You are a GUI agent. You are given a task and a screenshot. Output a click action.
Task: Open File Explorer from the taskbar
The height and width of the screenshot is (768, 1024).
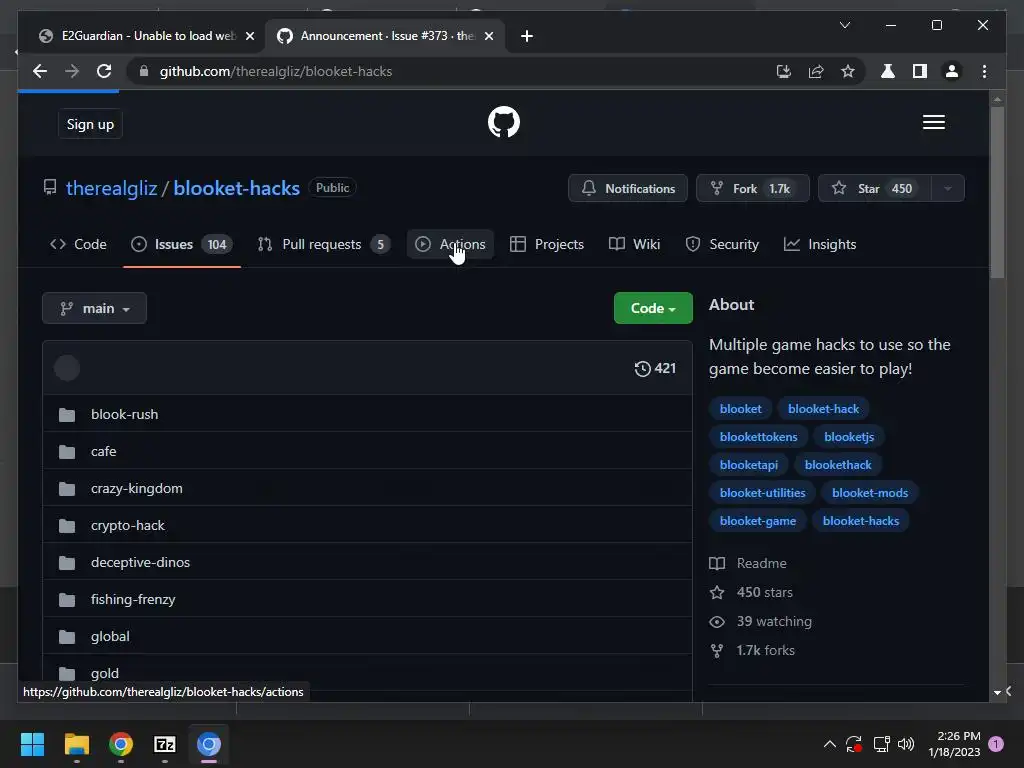pos(76,744)
